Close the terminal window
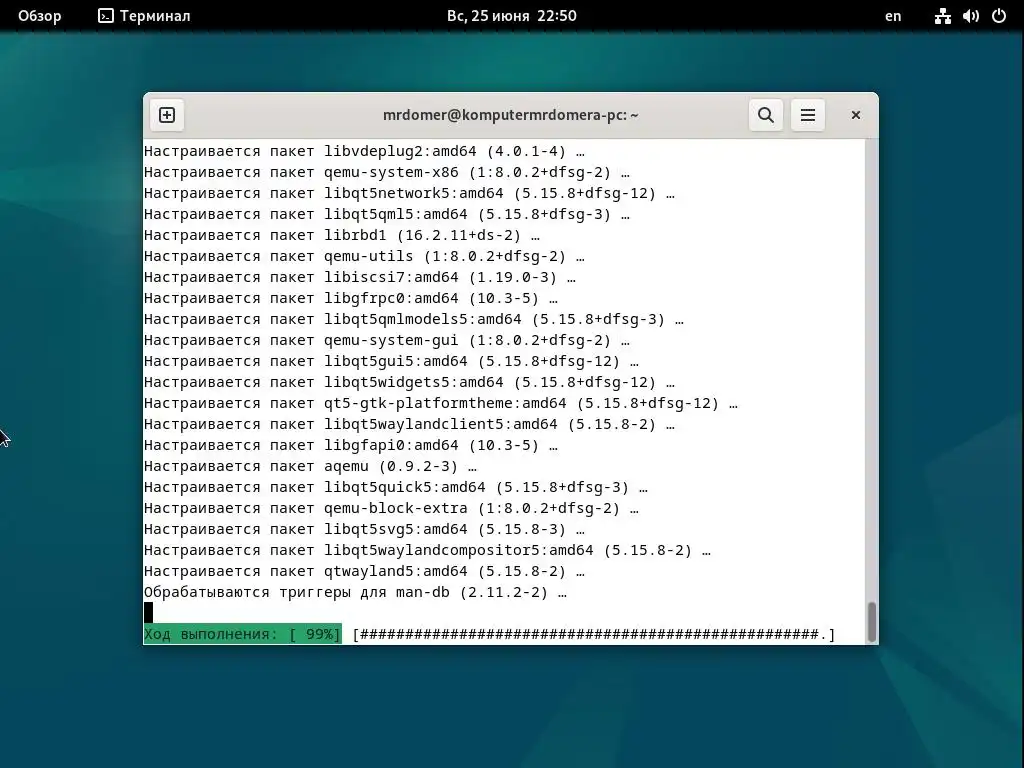1024x768 pixels. coord(856,115)
